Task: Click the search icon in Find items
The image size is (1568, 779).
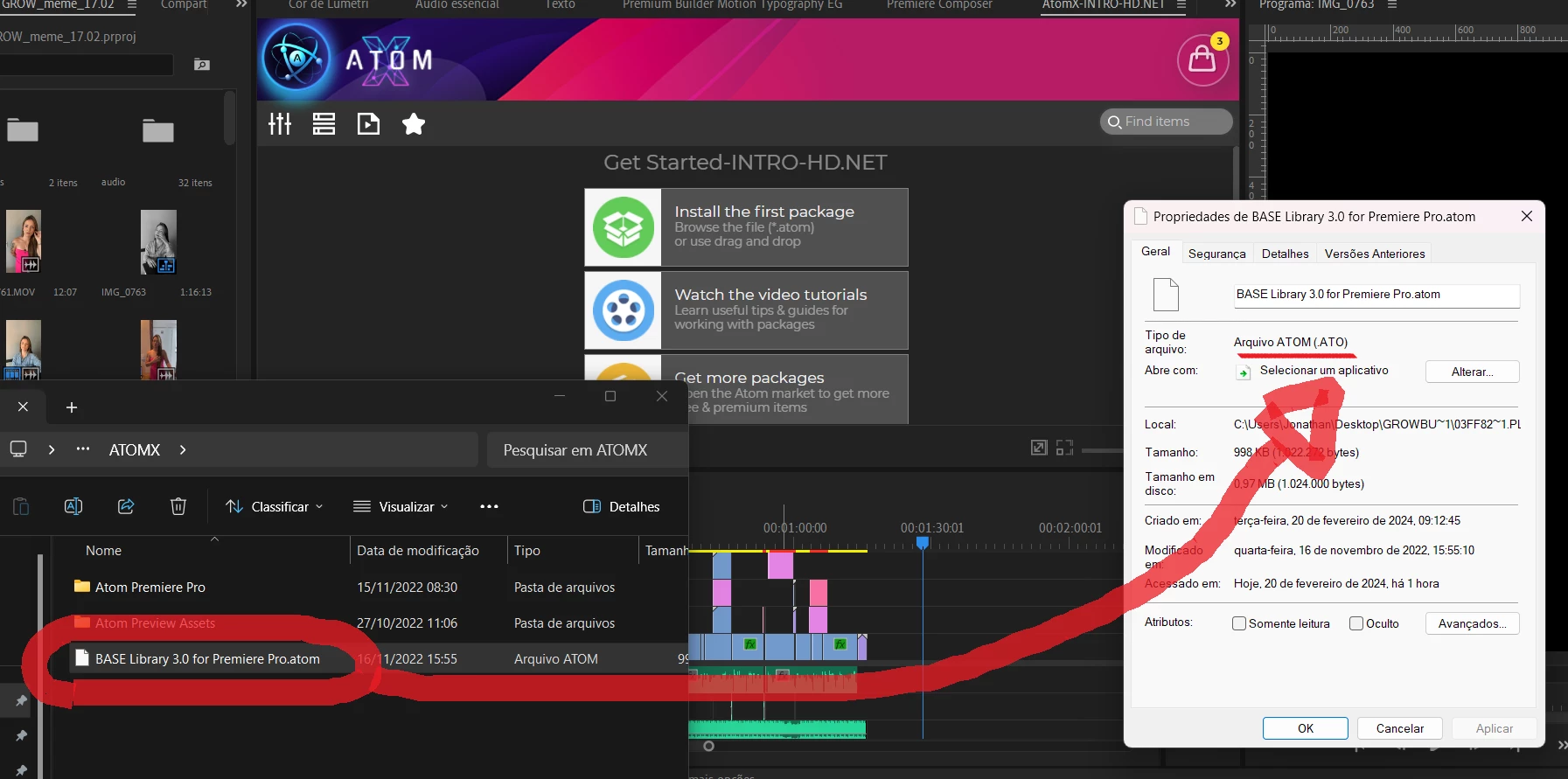Action: tap(1114, 122)
